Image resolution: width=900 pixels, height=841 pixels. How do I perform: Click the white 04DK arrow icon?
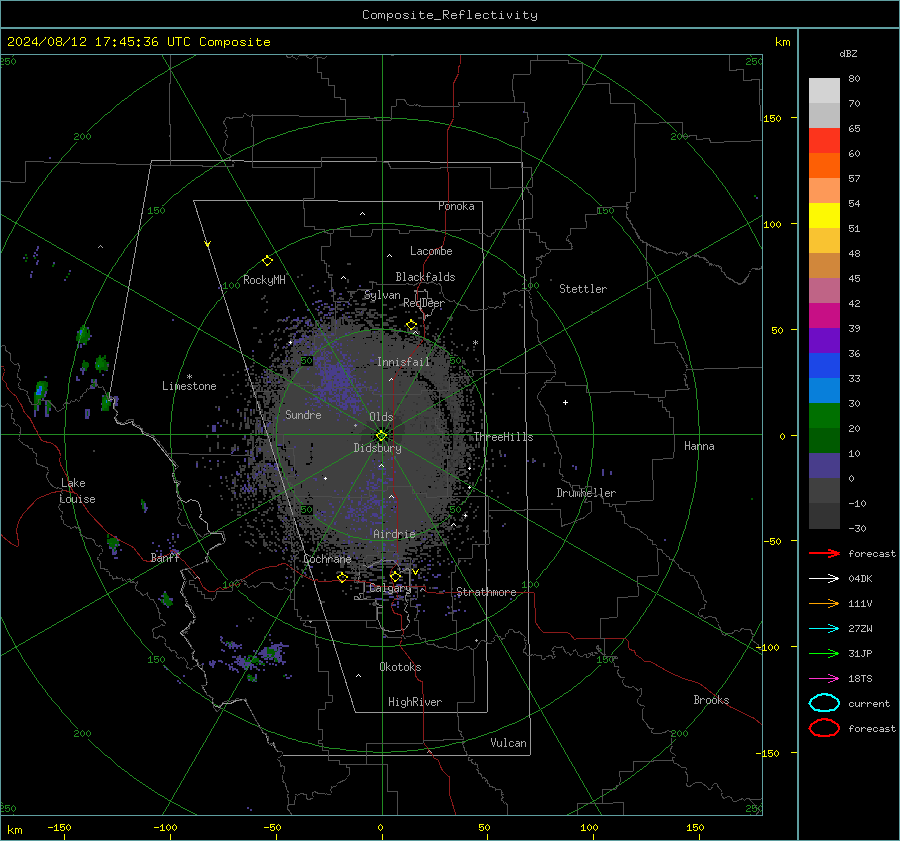click(x=824, y=579)
